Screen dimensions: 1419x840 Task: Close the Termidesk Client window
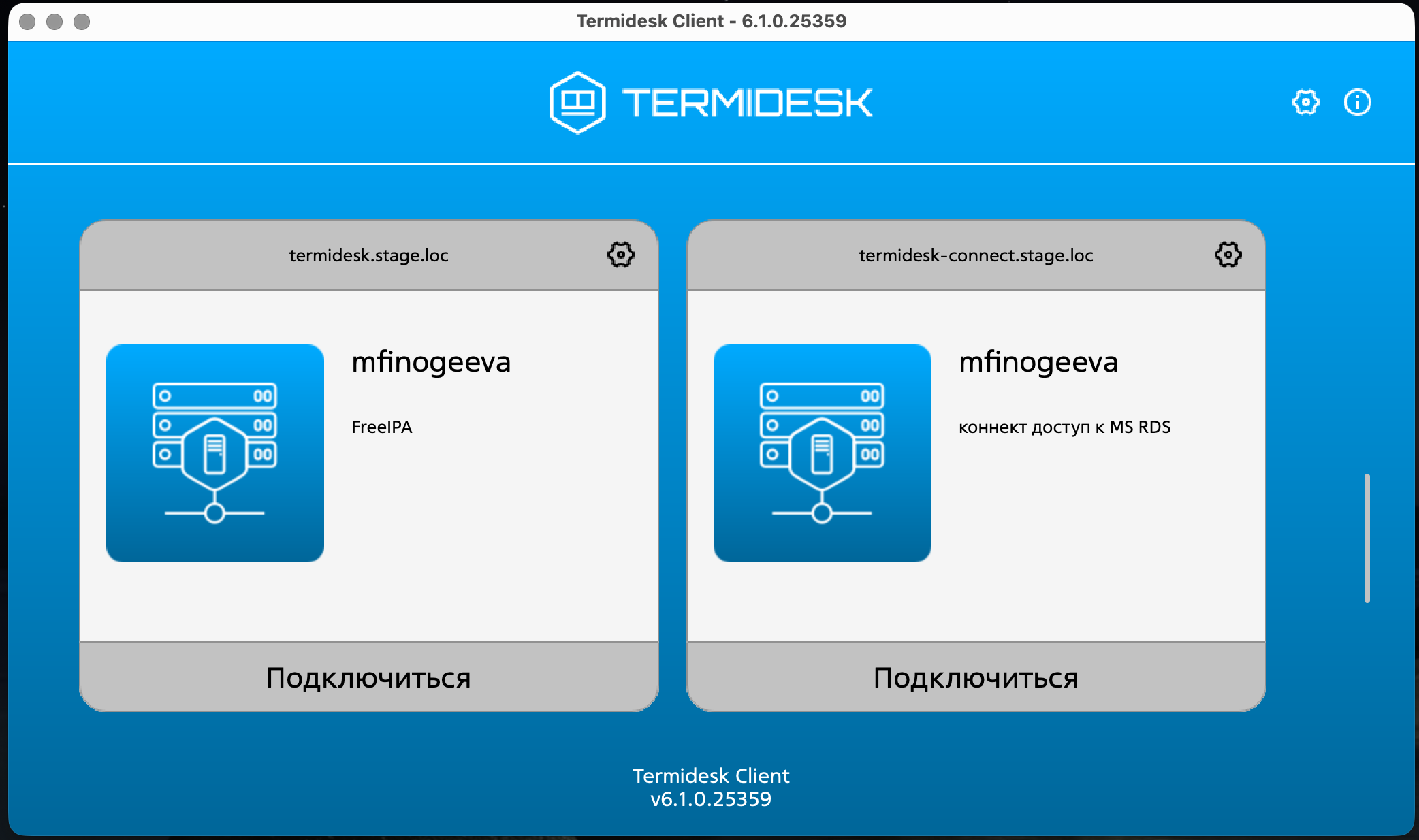27,22
